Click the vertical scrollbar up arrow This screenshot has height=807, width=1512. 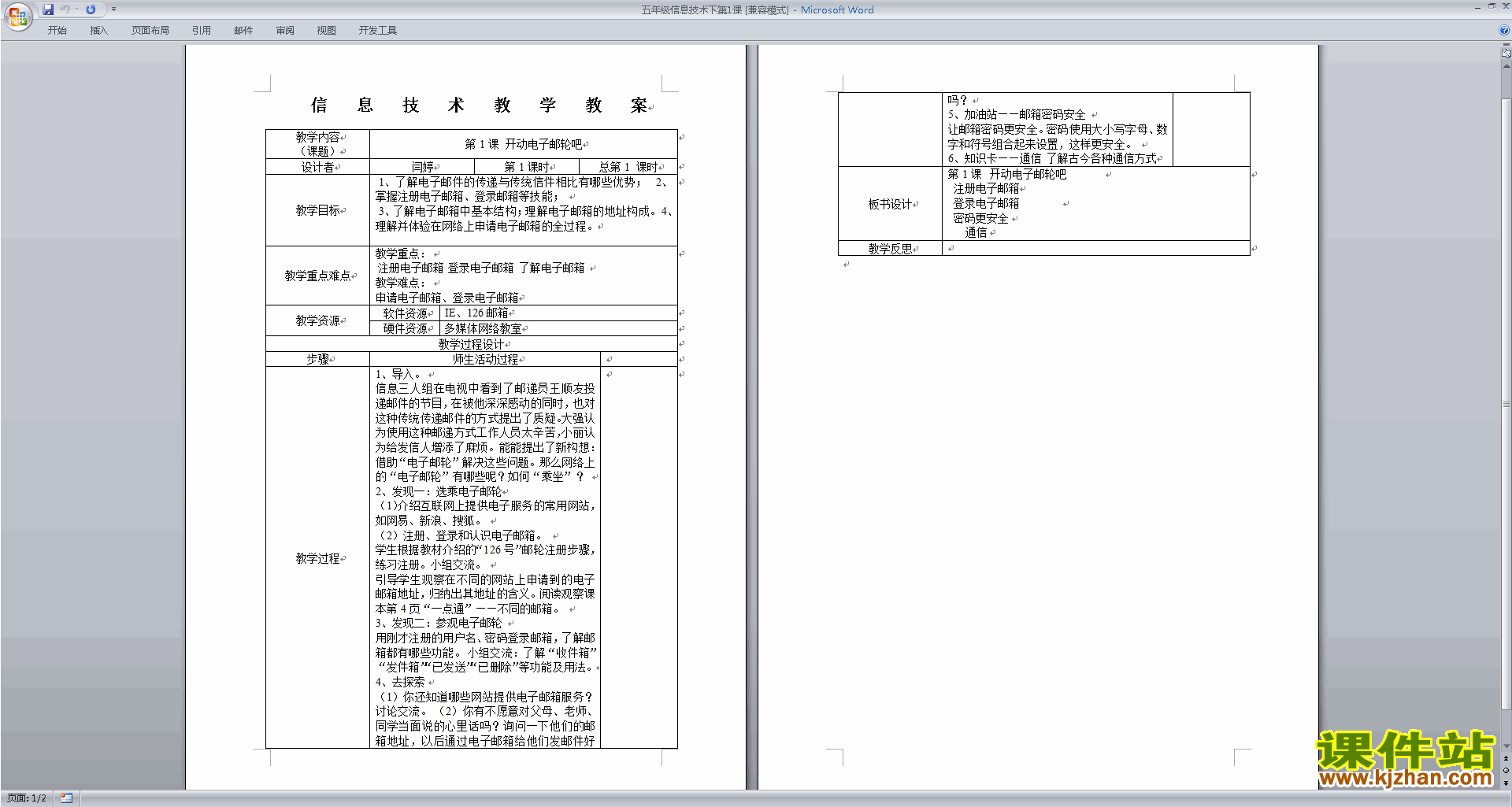[x=1506, y=66]
